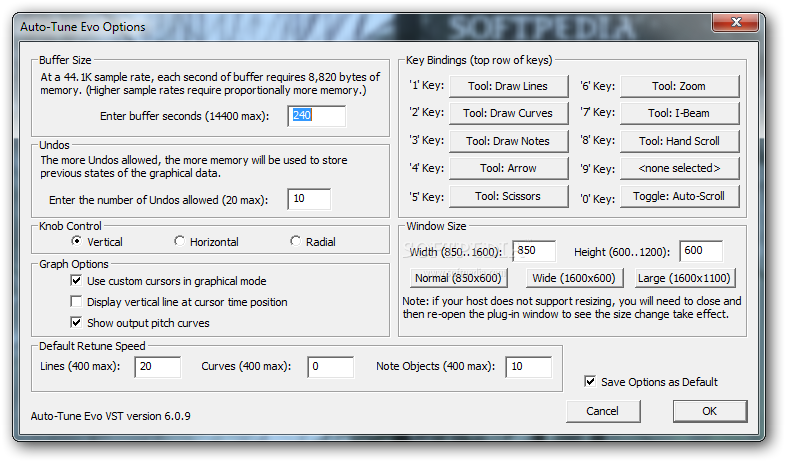This screenshot has width=786, height=462.
Task: Click the Lines retune speed field
Action: 158,367
